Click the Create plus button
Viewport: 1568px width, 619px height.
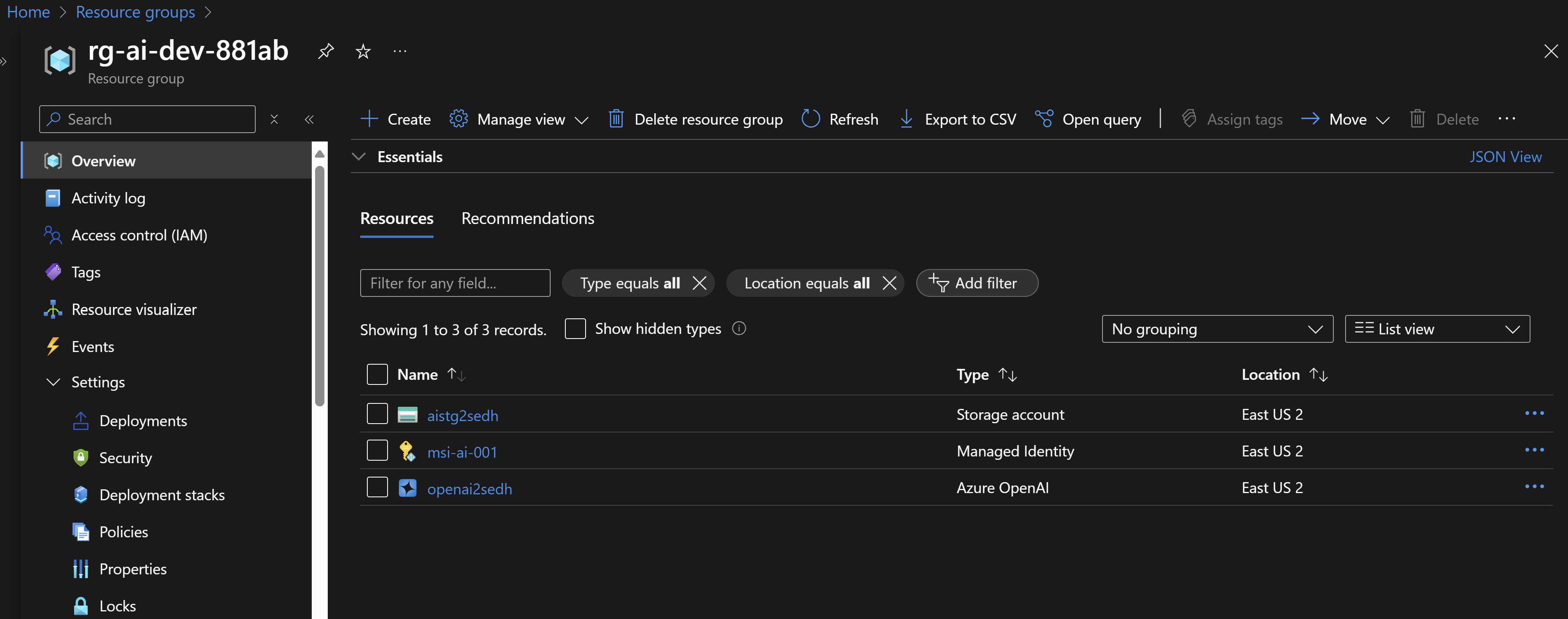[396, 119]
